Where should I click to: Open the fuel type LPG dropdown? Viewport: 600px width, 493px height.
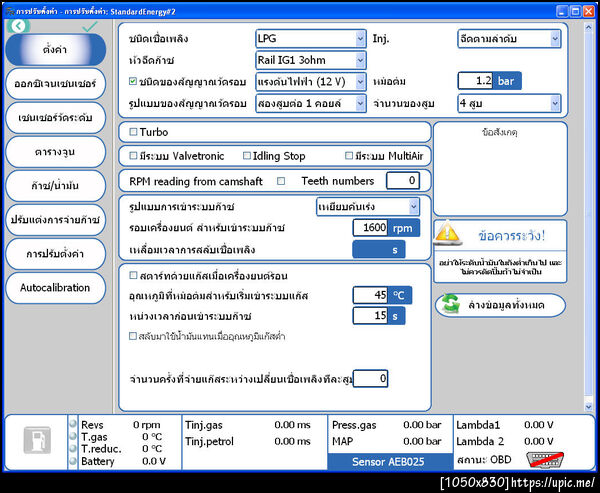[311, 39]
